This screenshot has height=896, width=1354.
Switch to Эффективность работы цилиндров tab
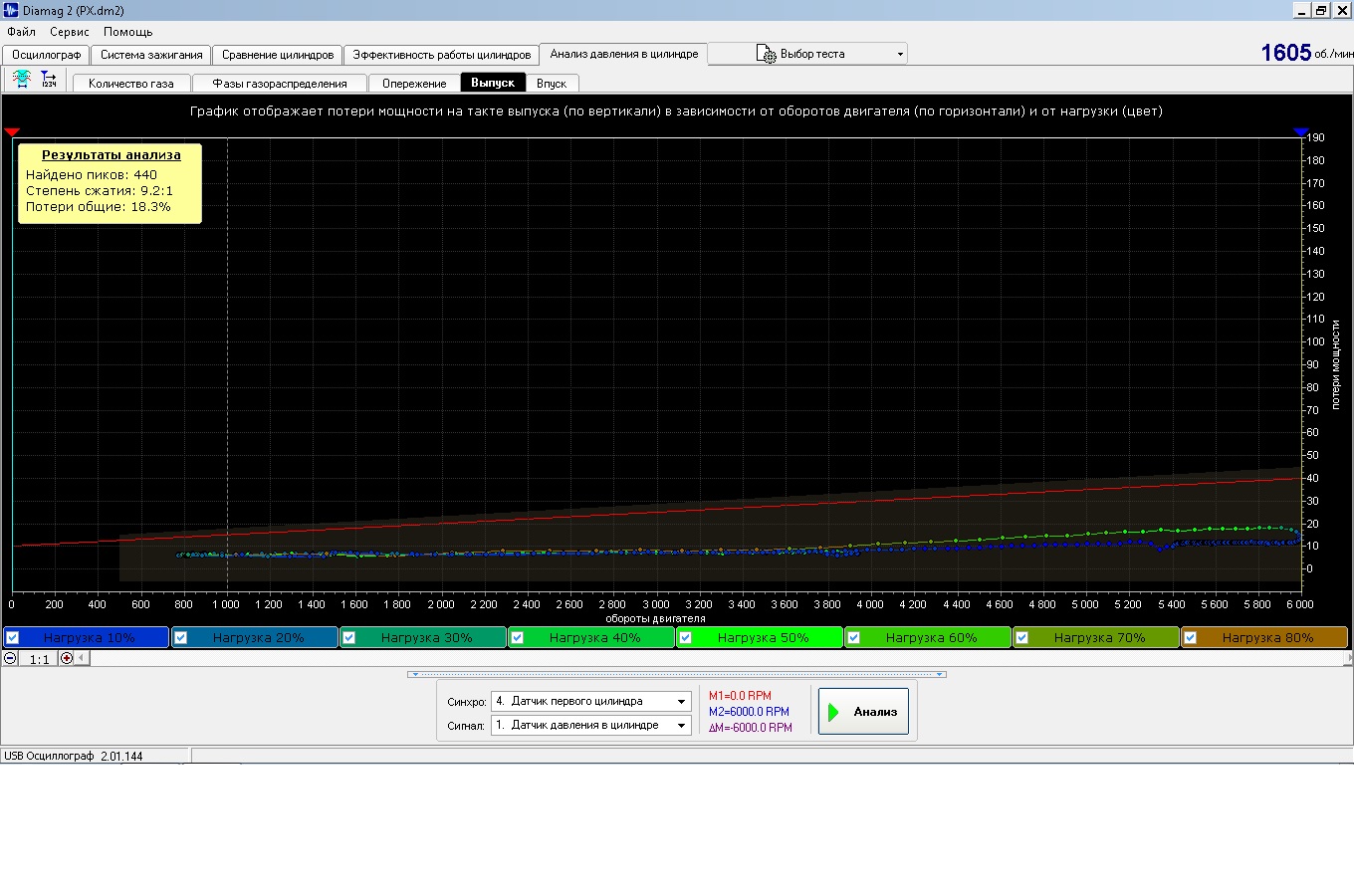[x=442, y=55]
